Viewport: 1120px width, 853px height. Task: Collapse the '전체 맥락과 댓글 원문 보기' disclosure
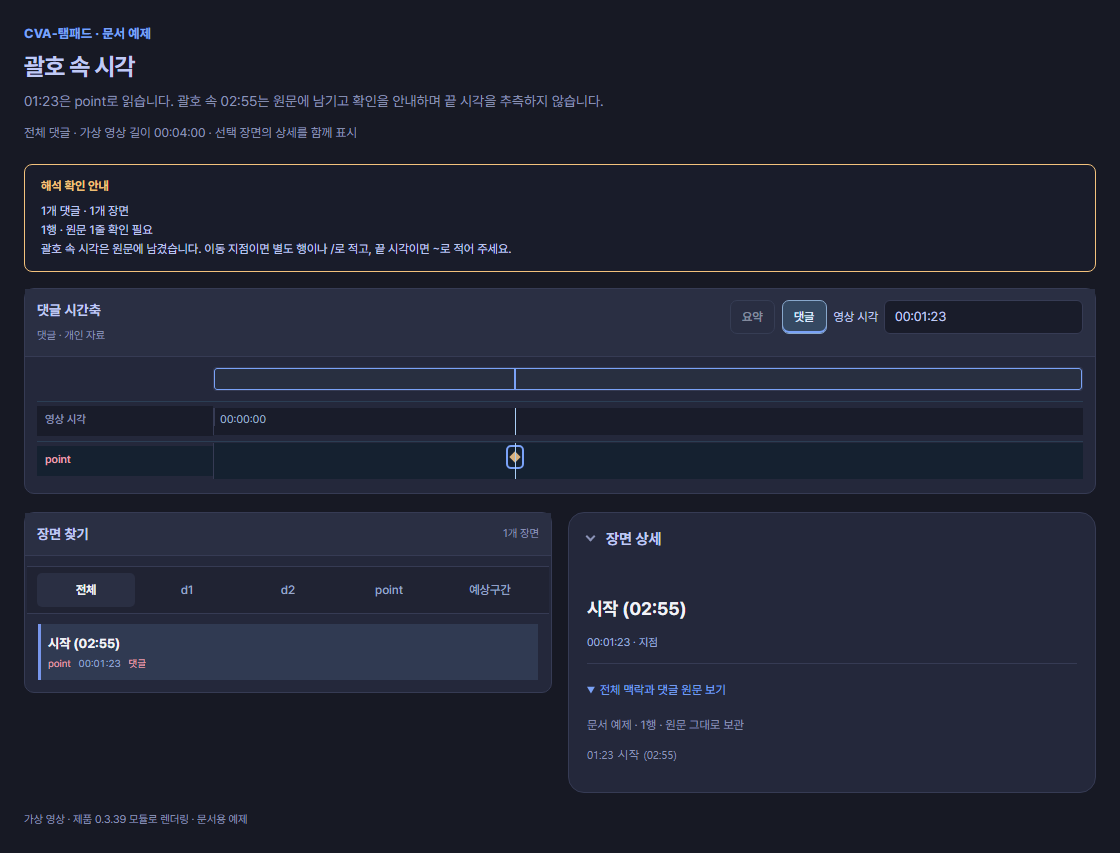pos(656,689)
